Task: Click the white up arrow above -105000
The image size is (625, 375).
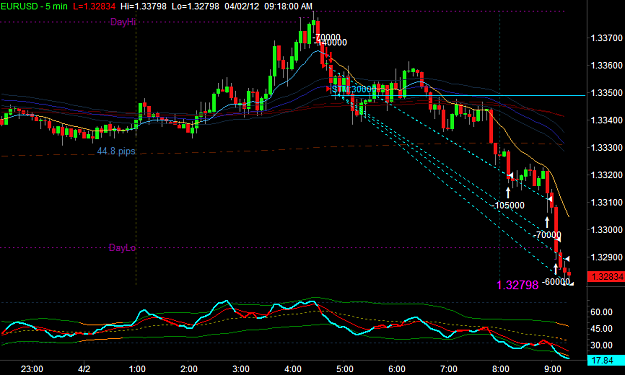Action: [x=508, y=193]
